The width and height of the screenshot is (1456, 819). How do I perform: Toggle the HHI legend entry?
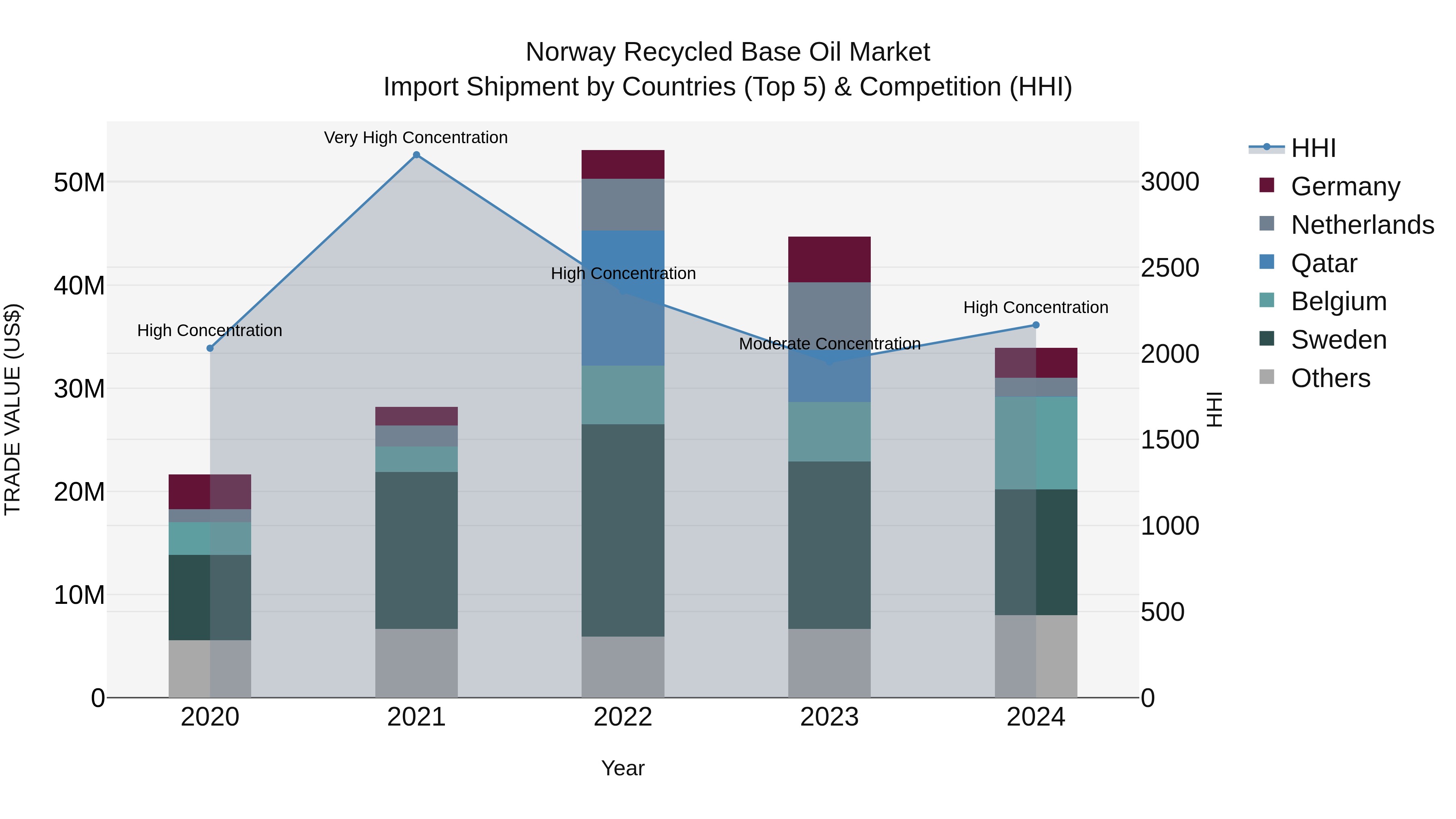point(1292,148)
